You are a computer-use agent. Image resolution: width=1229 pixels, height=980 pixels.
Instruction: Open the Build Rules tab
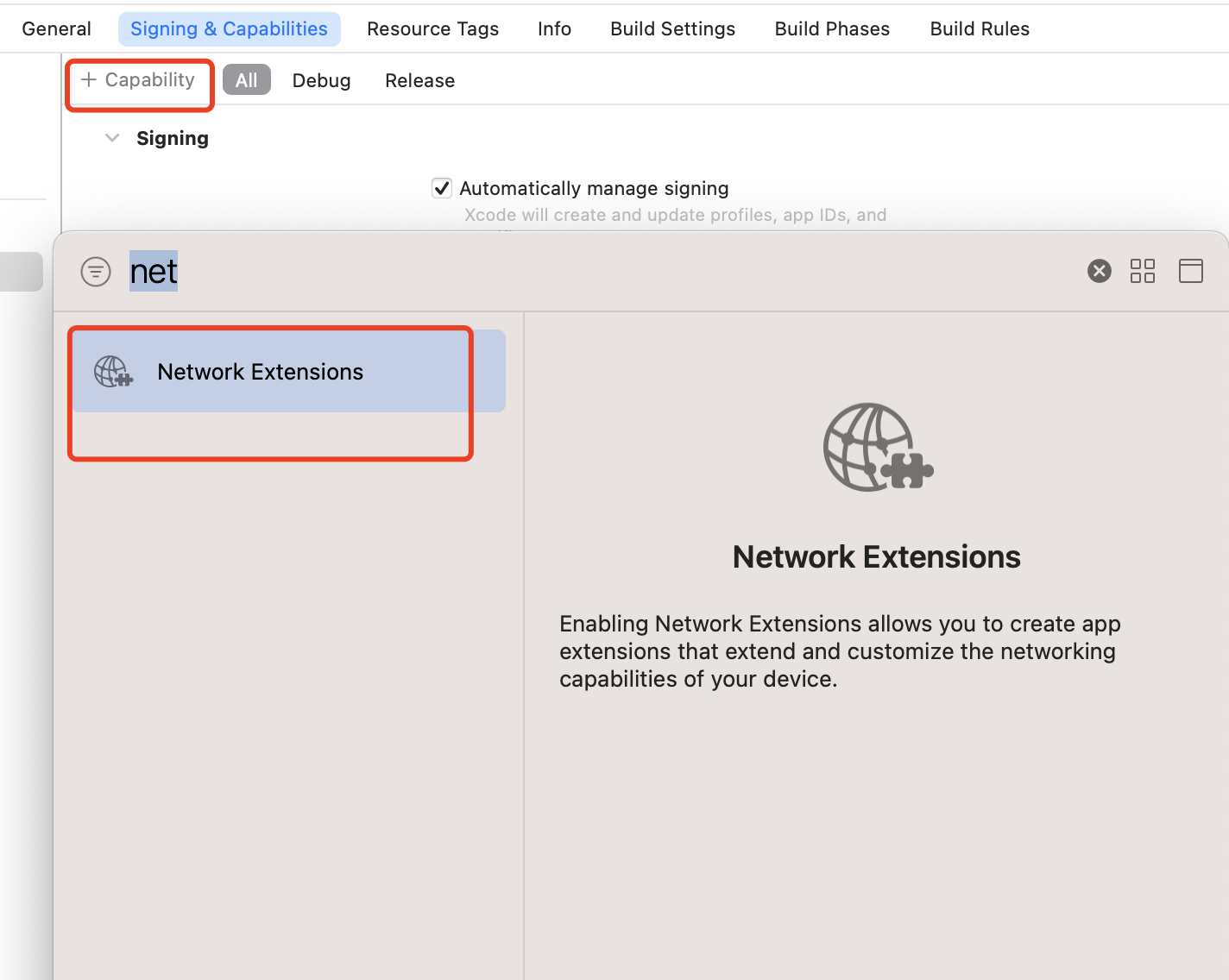tap(980, 29)
